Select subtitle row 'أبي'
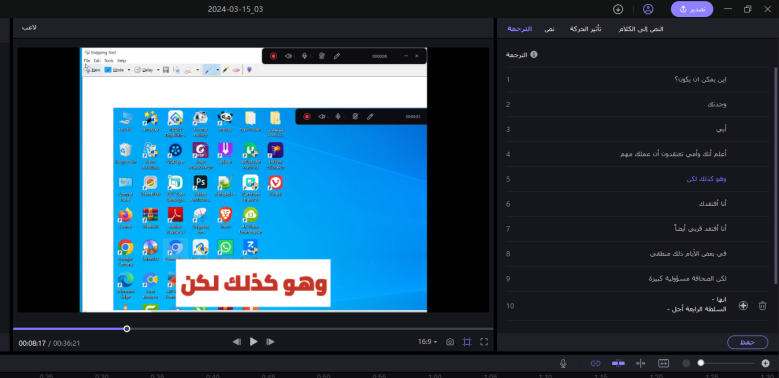This screenshot has height=378, width=779. pyautogui.click(x=638, y=129)
